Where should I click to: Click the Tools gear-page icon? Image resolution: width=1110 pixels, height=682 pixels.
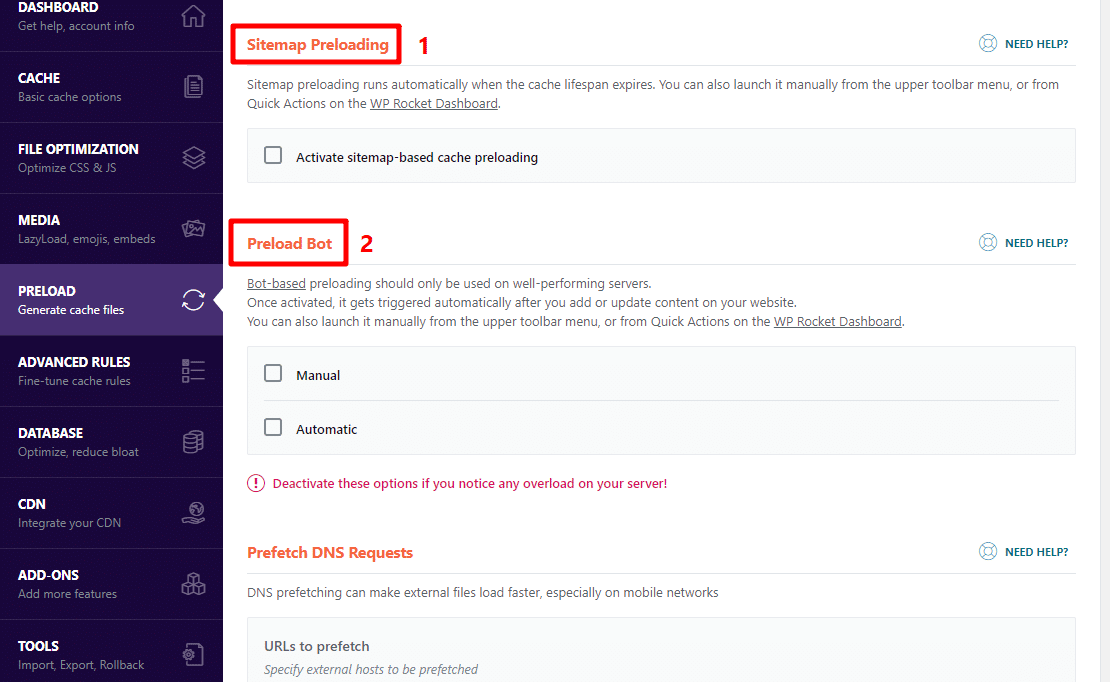click(x=193, y=654)
